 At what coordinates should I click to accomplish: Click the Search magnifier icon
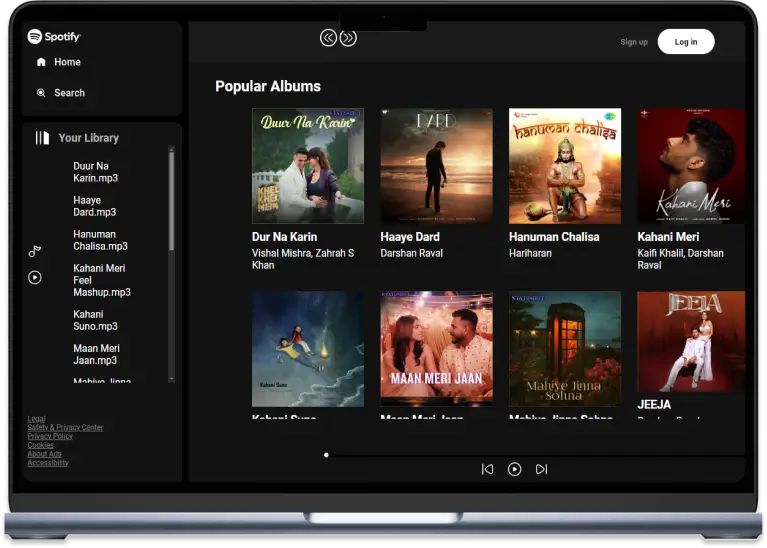(41, 93)
